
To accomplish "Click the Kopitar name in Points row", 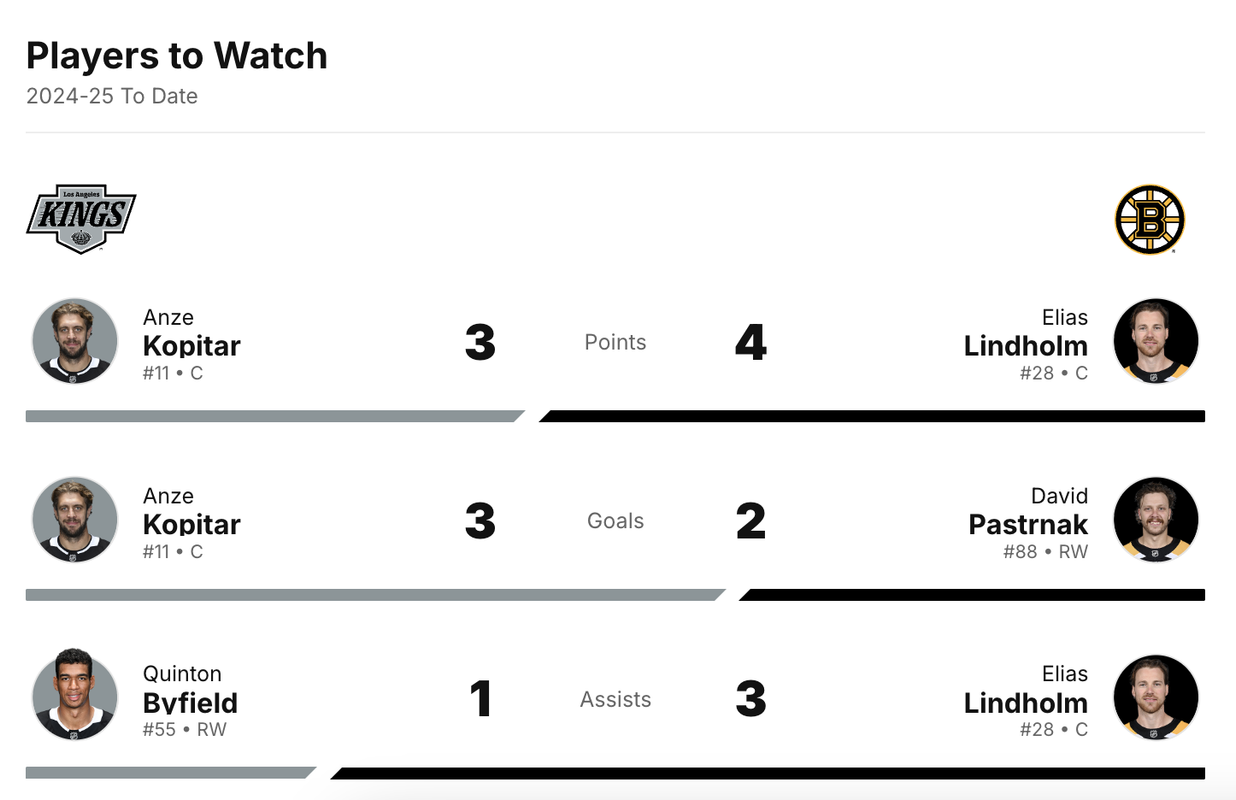I will point(192,346).
